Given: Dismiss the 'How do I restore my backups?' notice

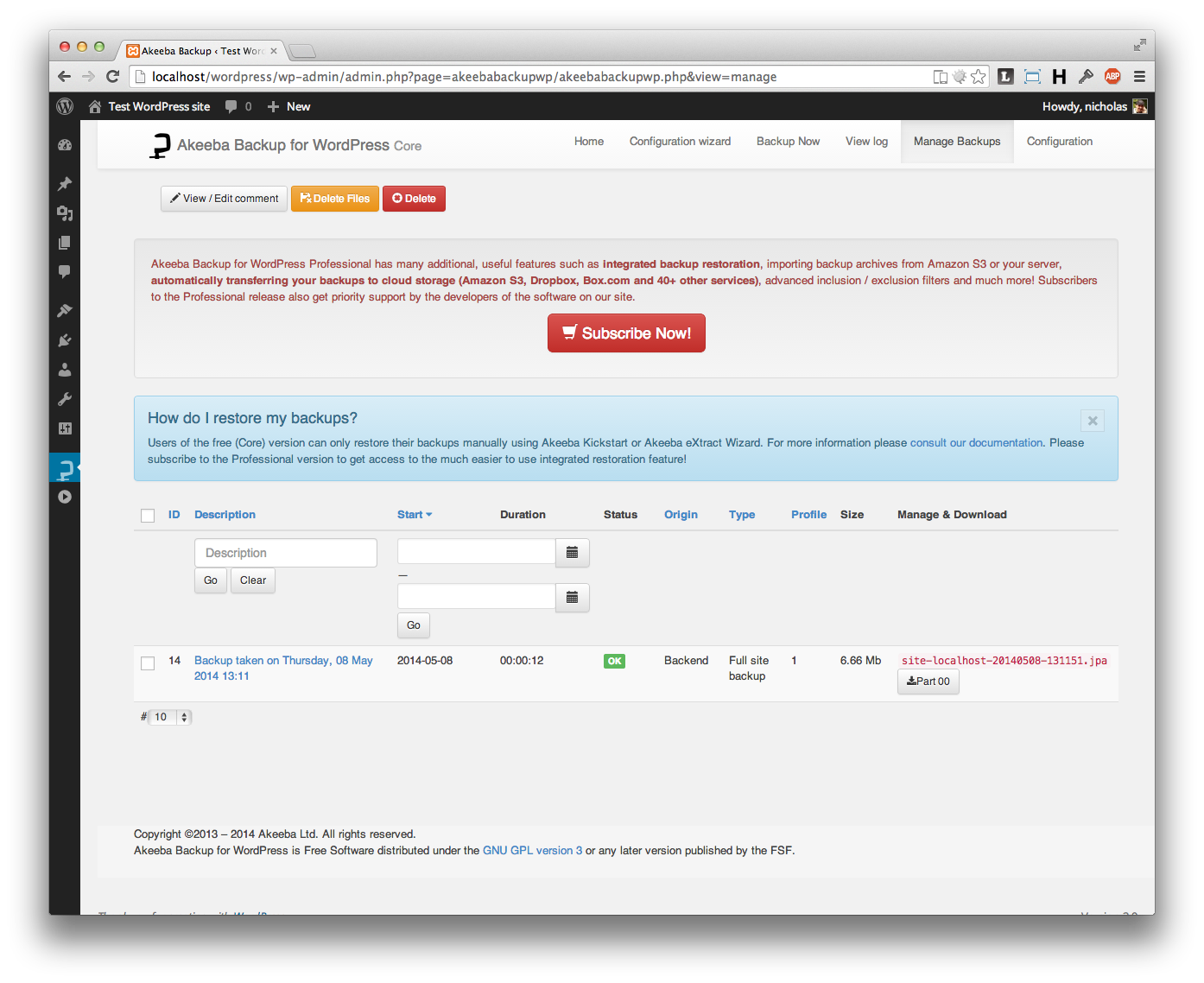Looking at the screenshot, I should [1093, 421].
